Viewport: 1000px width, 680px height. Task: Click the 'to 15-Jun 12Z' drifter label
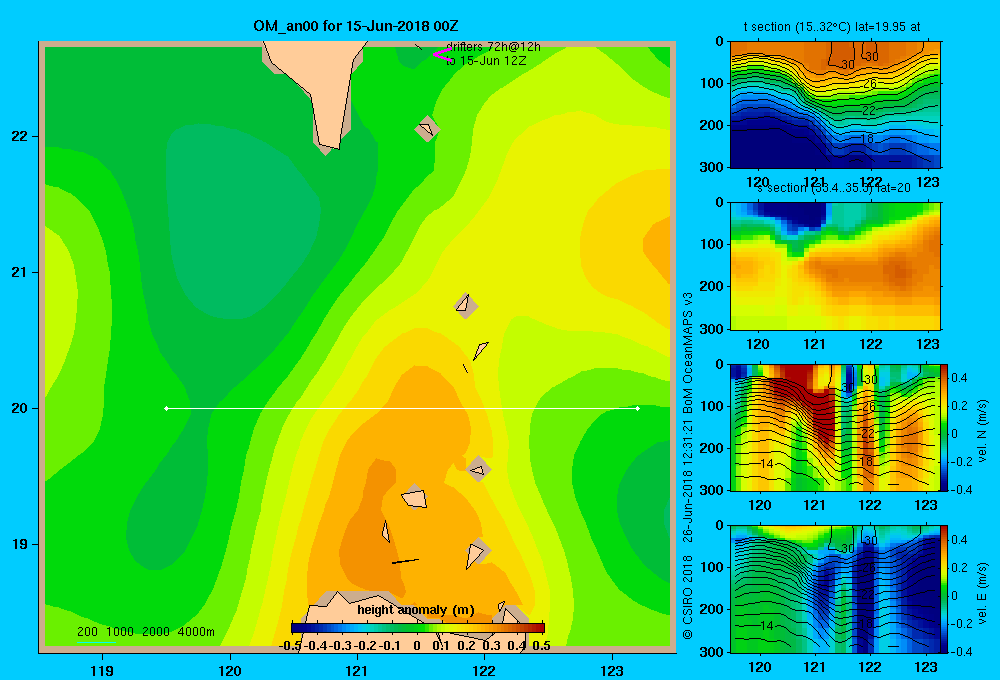point(486,61)
